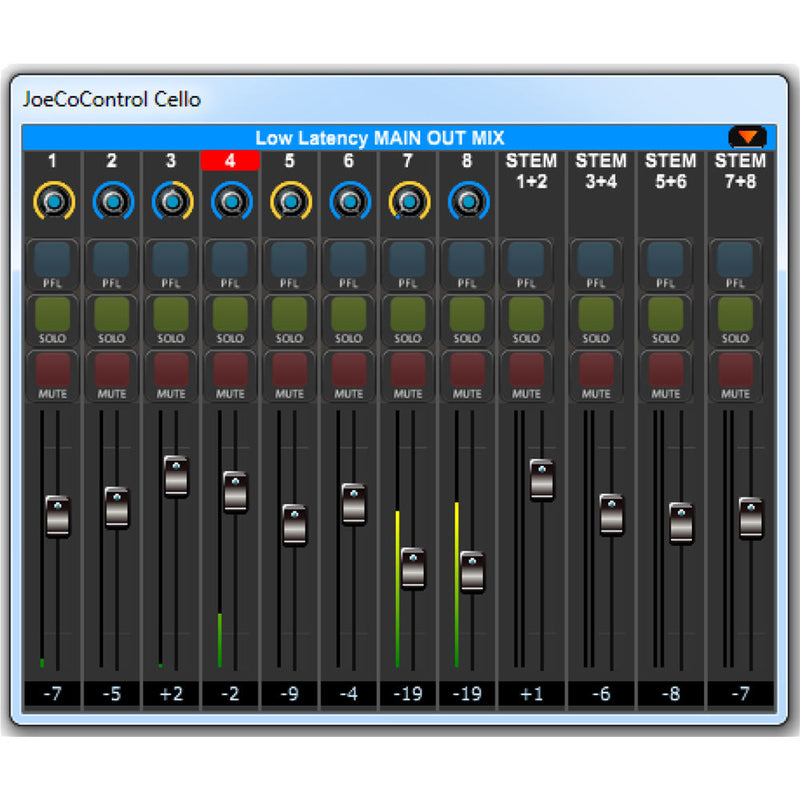The height and width of the screenshot is (800, 800).
Task: Click the pan knob on channel 2
Action: click(x=112, y=201)
